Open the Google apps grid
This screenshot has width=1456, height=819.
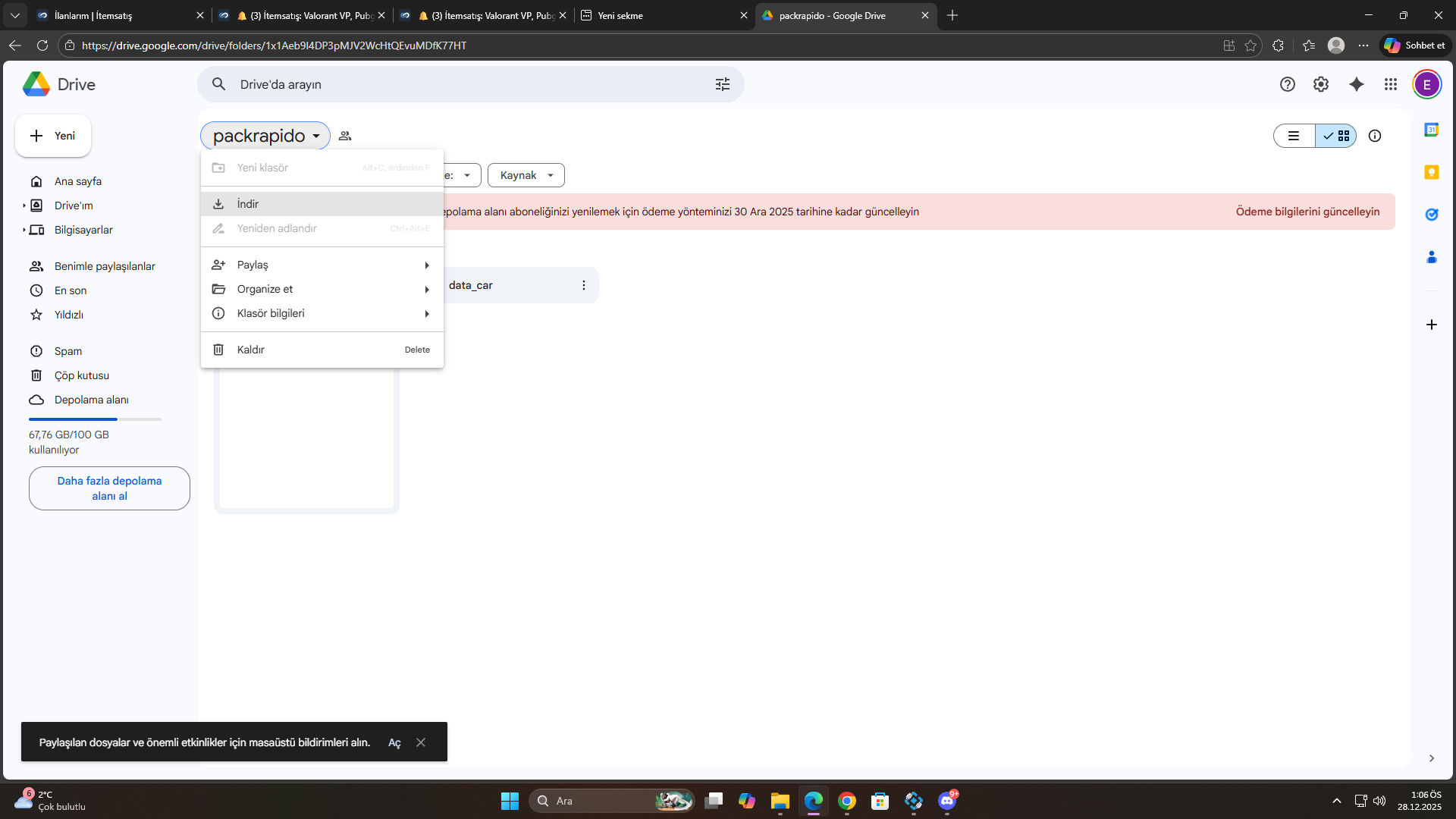point(1391,84)
